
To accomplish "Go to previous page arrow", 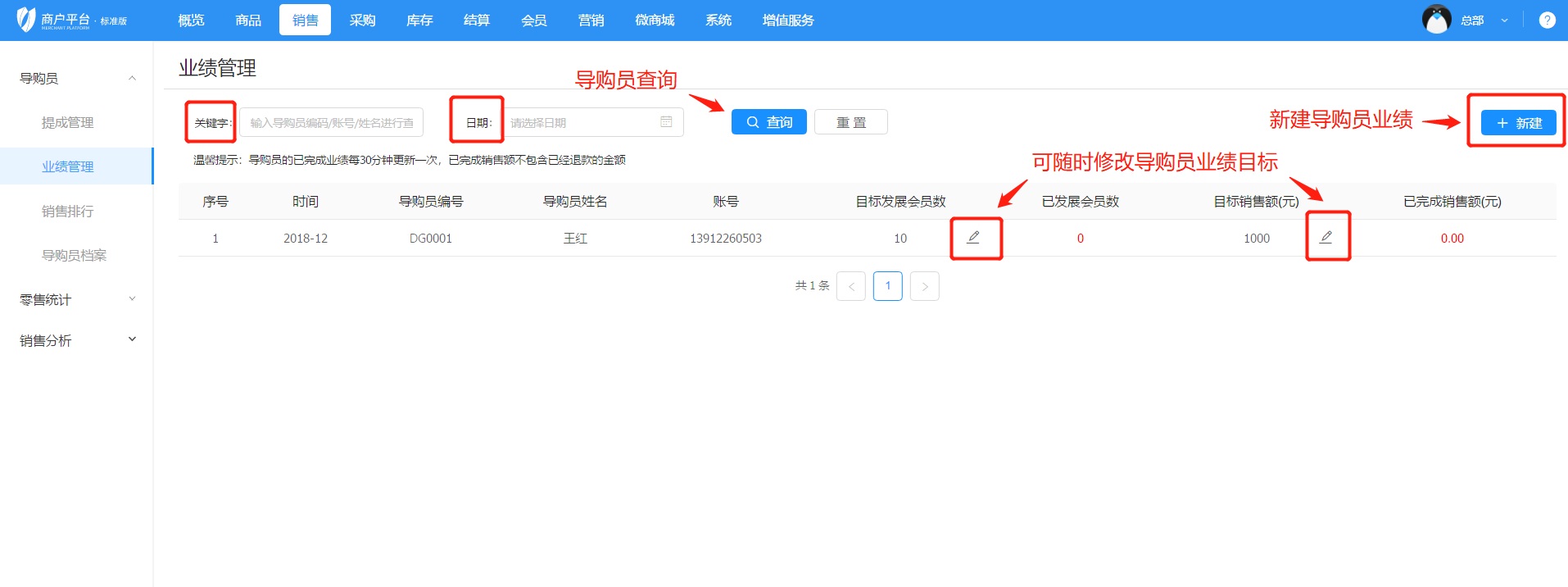I will tap(850, 286).
